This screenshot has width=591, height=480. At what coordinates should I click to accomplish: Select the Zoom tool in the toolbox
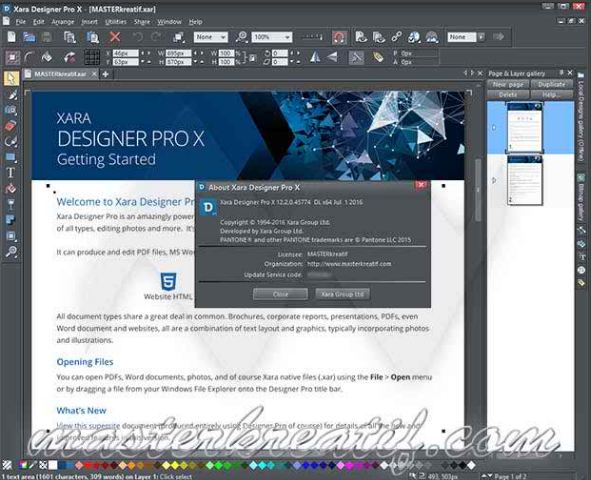coord(11,252)
